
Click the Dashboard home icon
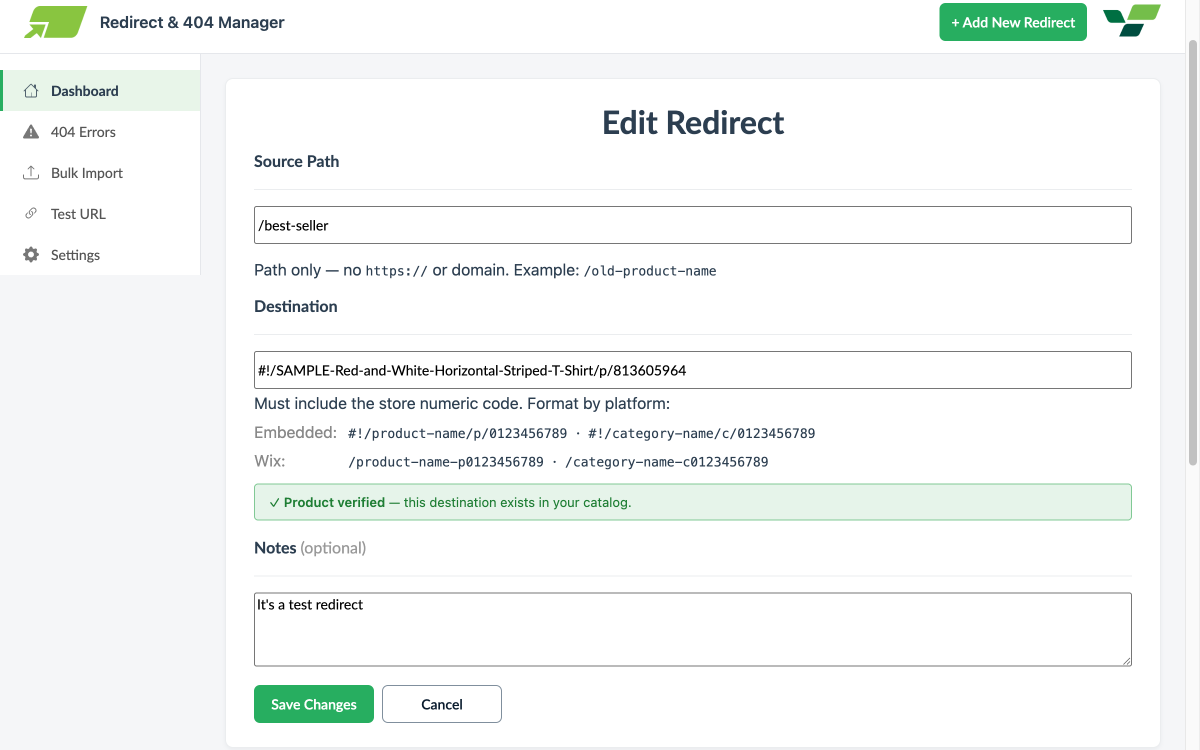pos(31,91)
